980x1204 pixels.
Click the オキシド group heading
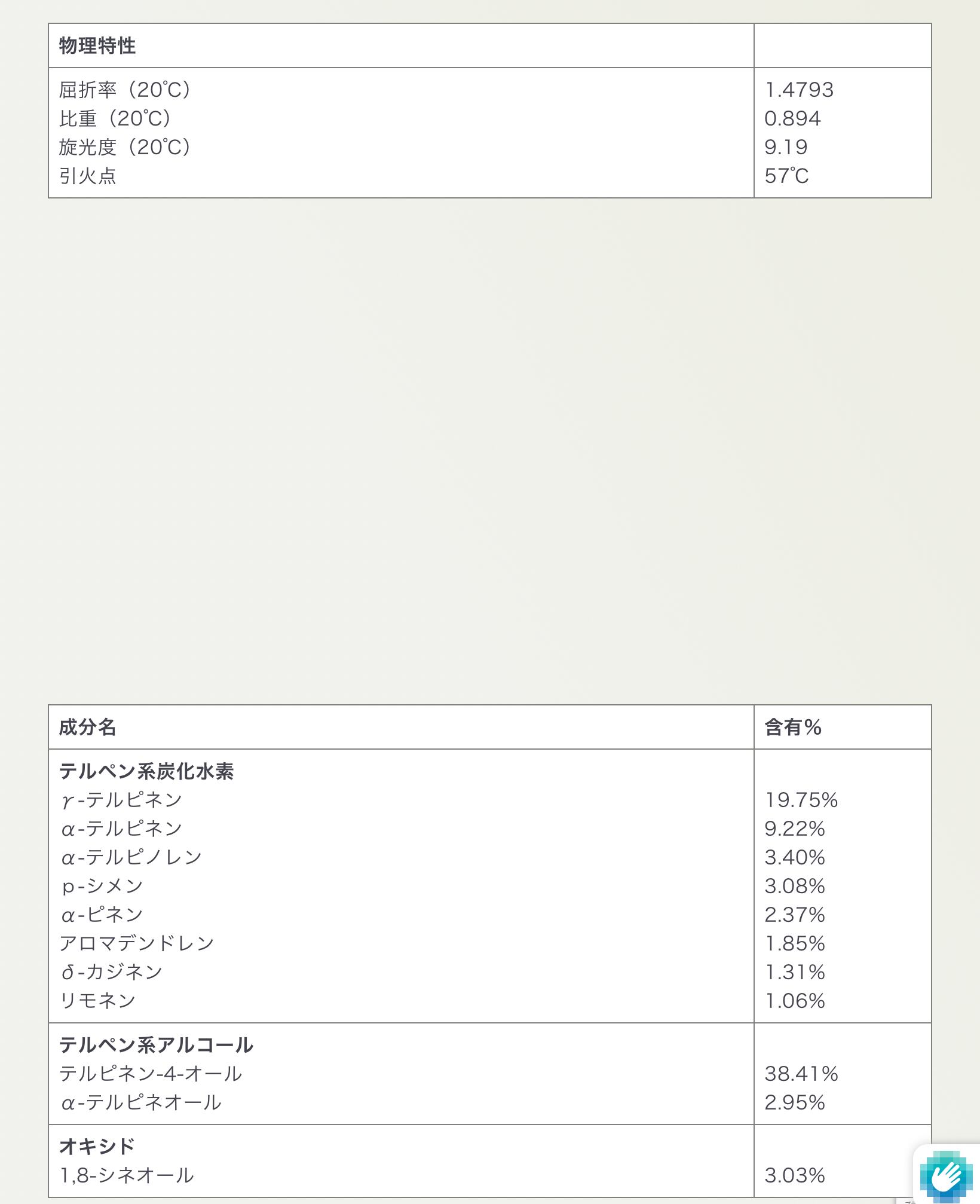point(97,1147)
